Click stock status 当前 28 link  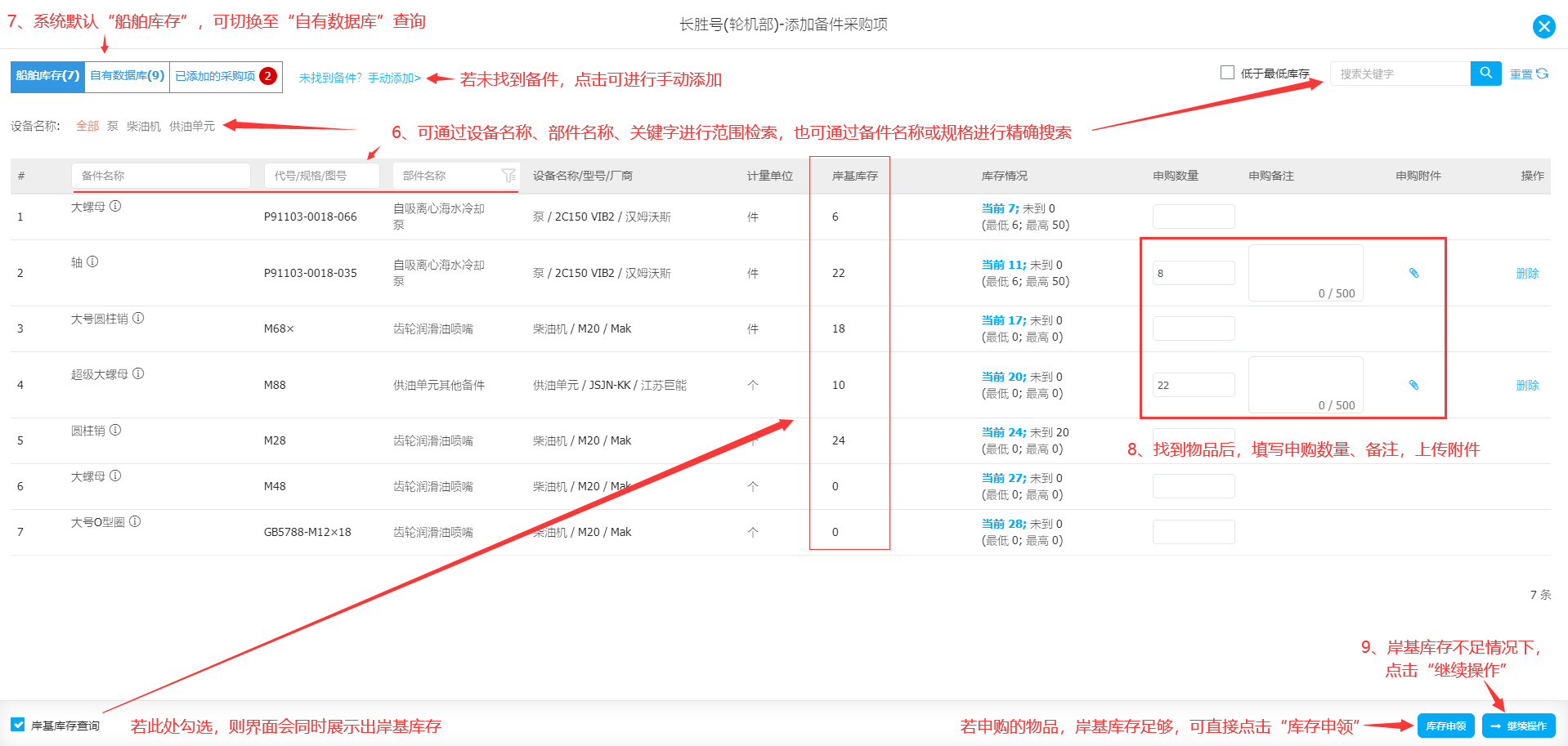point(1003,524)
